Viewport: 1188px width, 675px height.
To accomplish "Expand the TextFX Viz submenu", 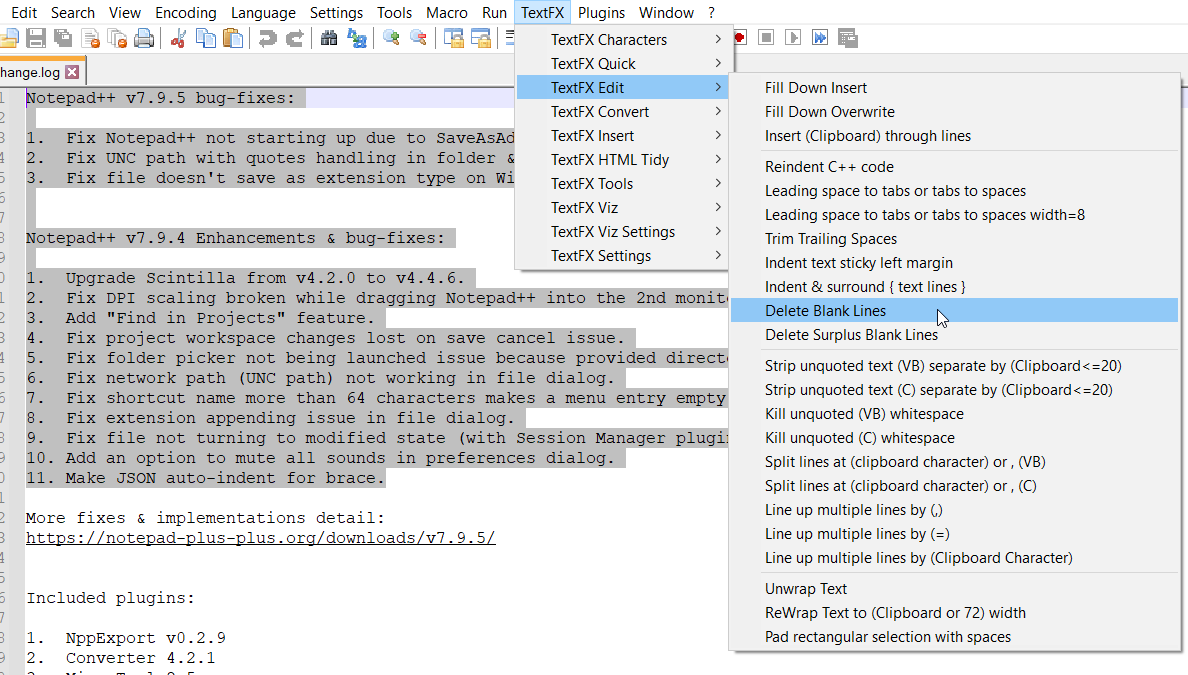I will [x=621, y=208].
